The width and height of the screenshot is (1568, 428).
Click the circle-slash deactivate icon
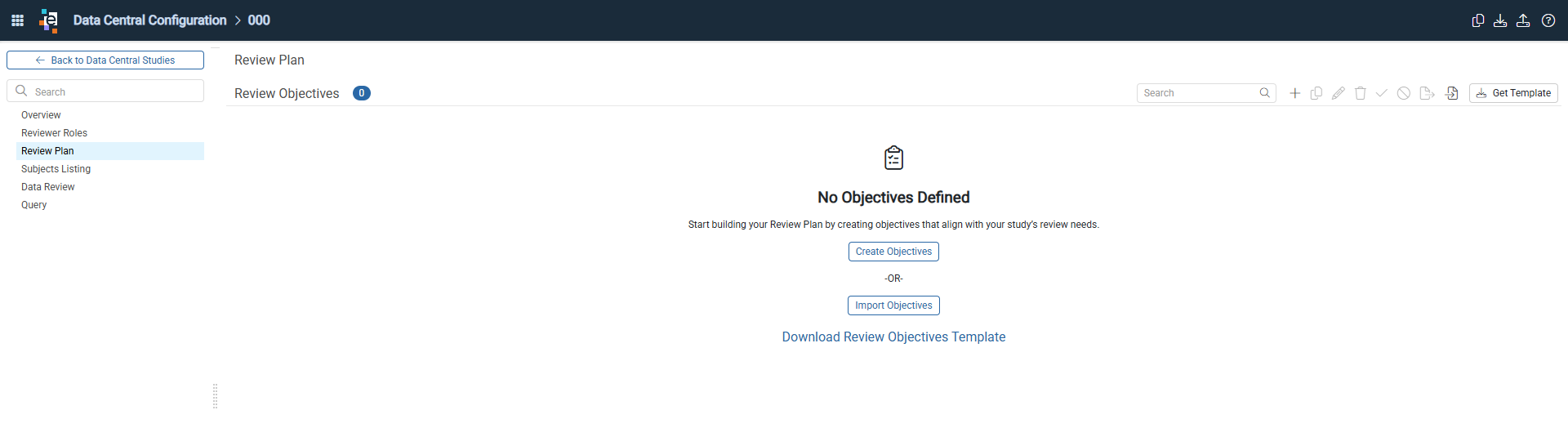(x=1403, y=93)
